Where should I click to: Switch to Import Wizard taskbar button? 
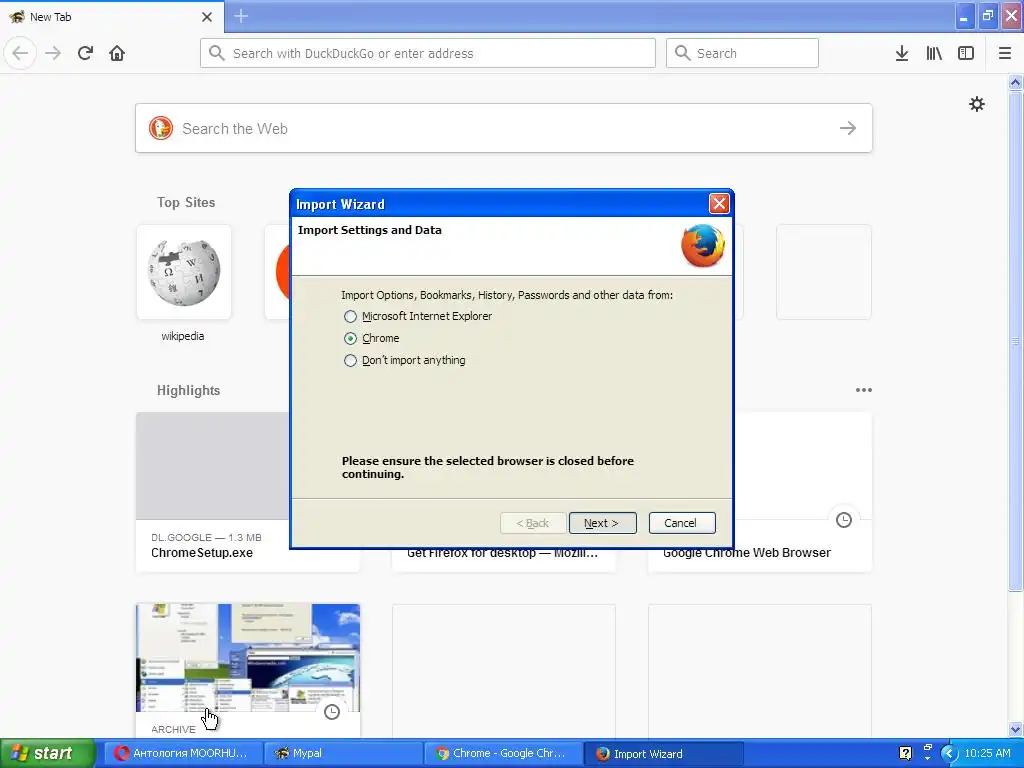click(663, 753)
